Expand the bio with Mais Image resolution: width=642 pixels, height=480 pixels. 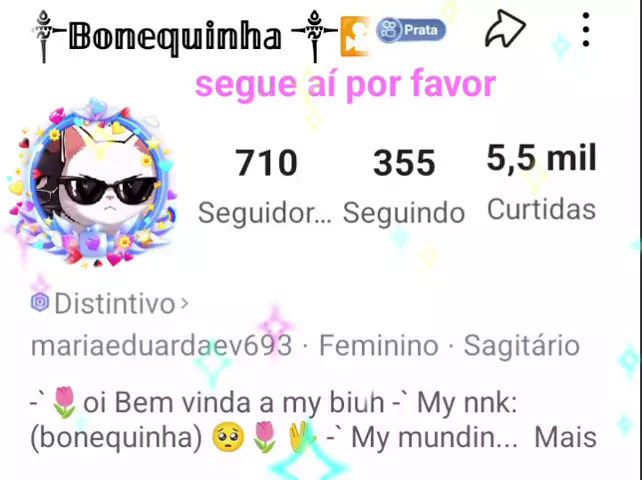pyautogui.click(x=565, y=437)
